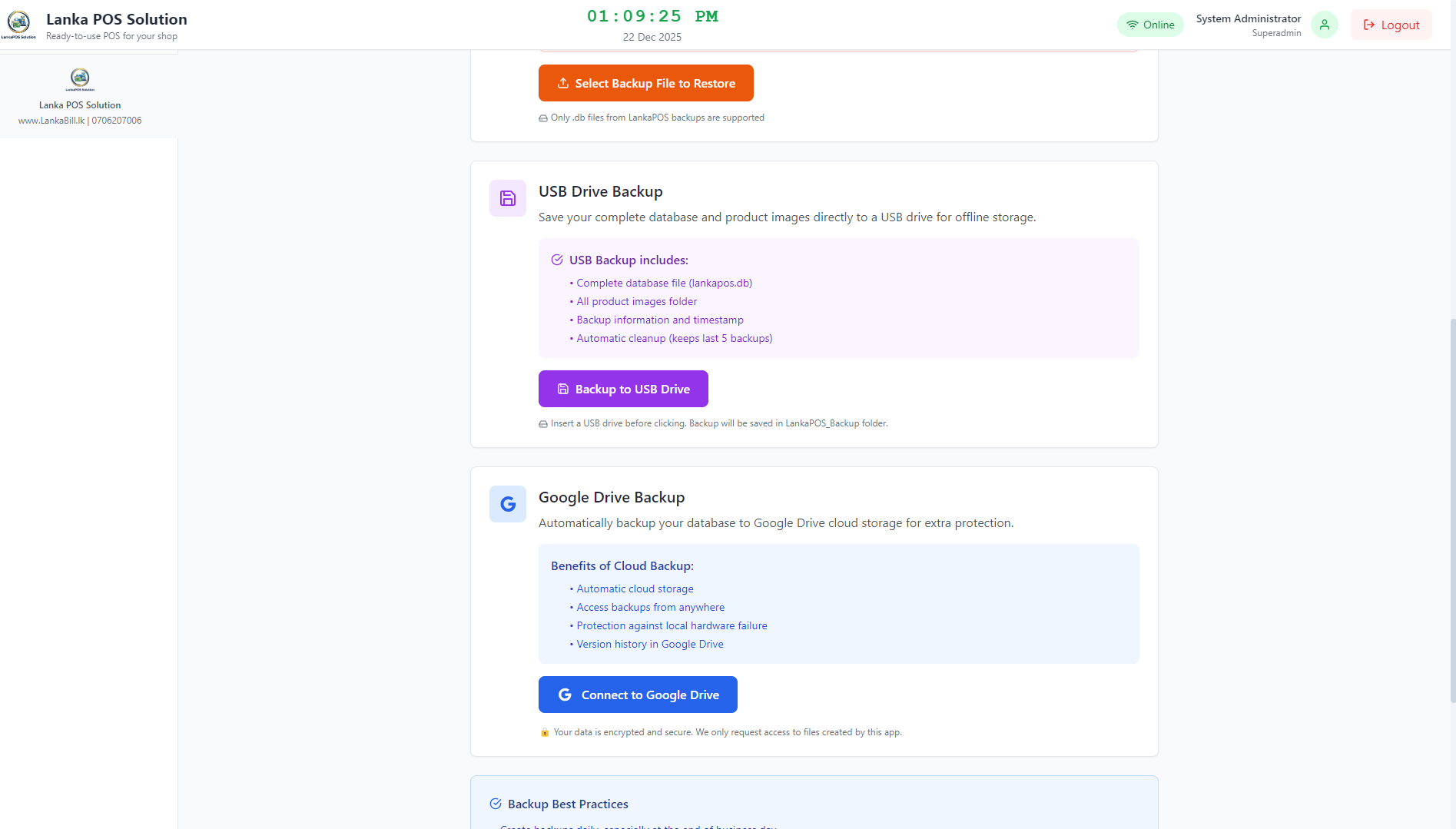Image resolution: width=1456 pixels, height=829 pixels.
Task: Click the page vertical scrollbar
Action: point(1451,507)
